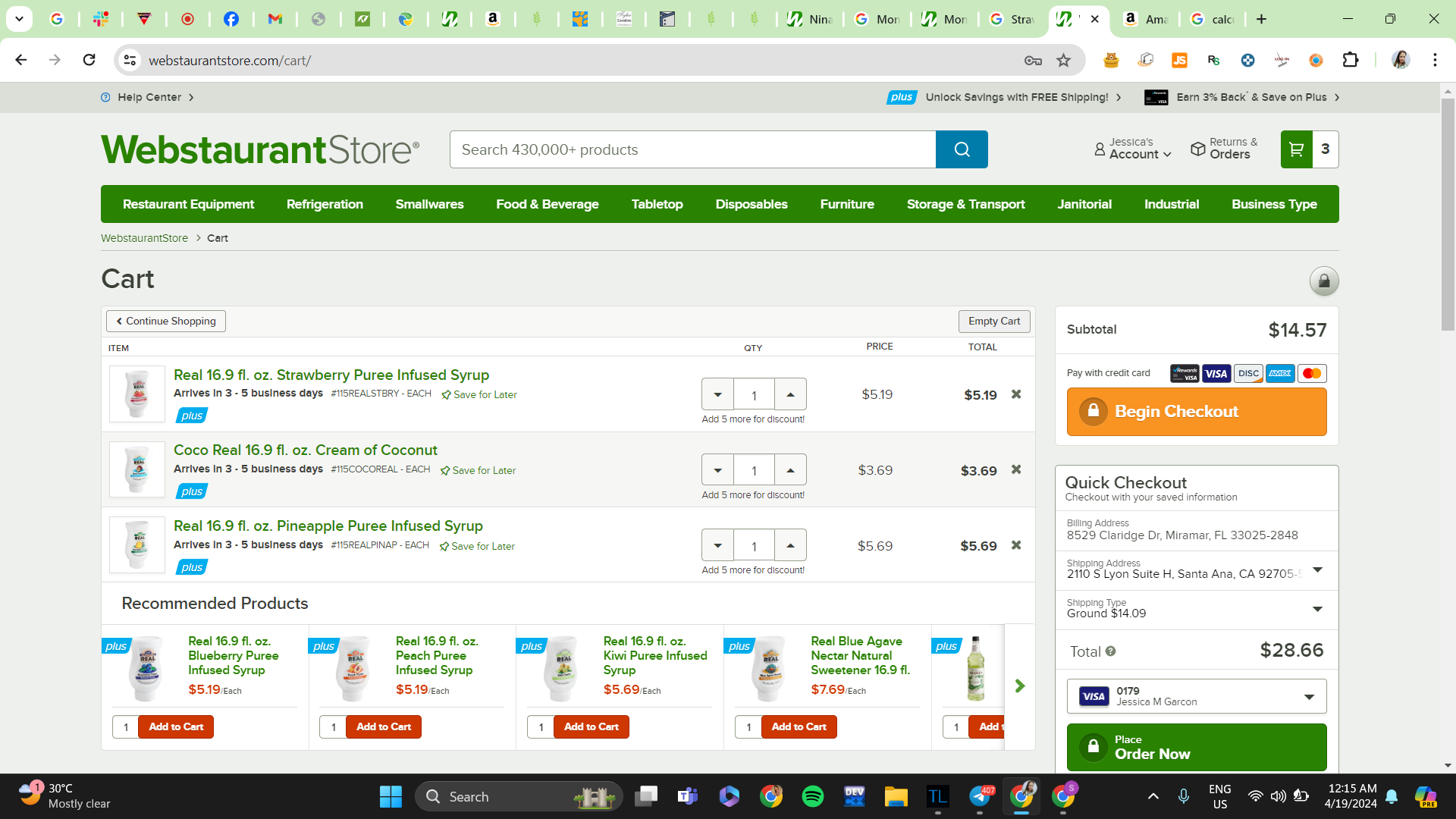Click the Total help question icon
The height and width of the screenshot is (819, 1456).
1111,651
